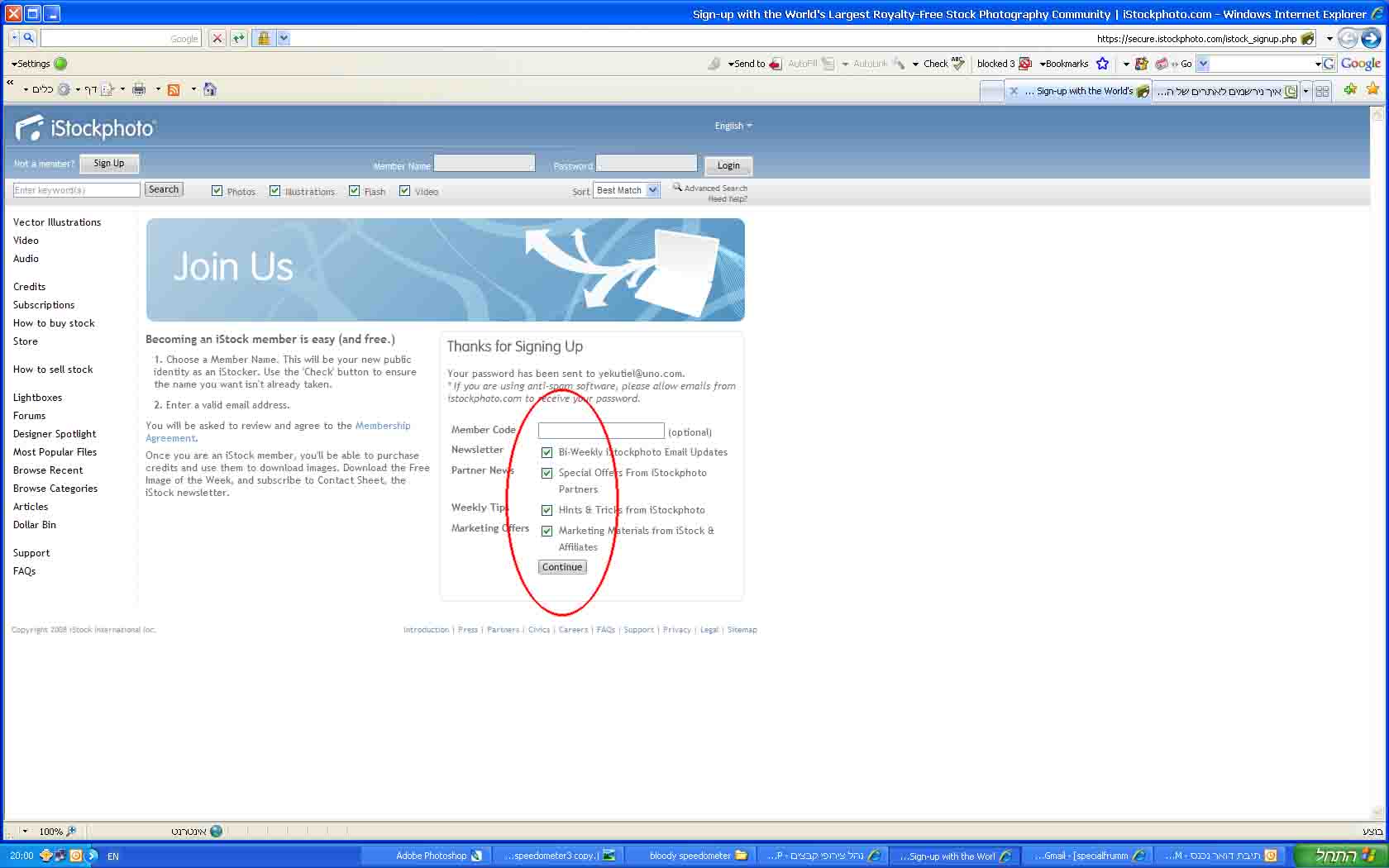Click the Sign Up button
Screen dimensions: 1389x868
point(109,164)
